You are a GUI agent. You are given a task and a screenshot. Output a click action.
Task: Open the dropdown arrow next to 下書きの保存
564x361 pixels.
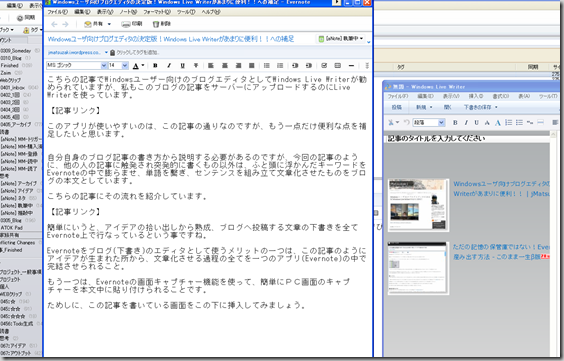pos(496,107)
